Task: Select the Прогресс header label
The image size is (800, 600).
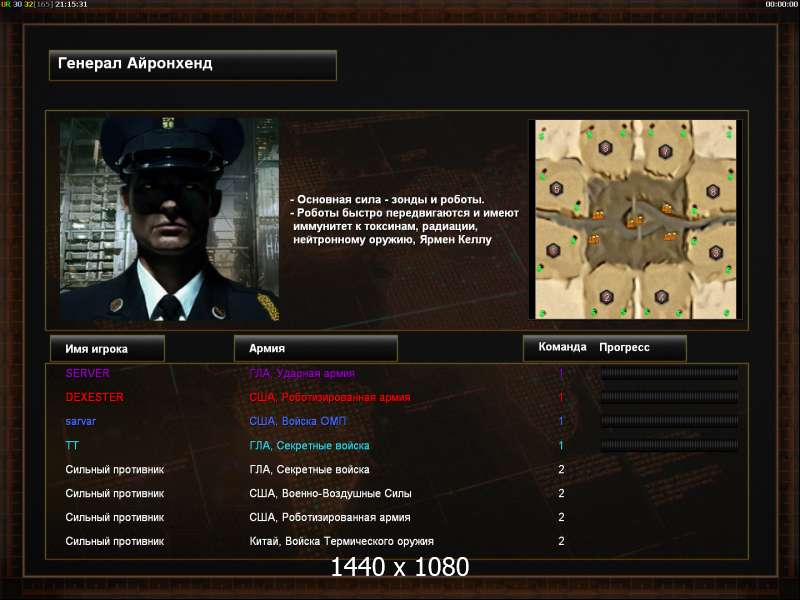Action: tap(624, 347)
